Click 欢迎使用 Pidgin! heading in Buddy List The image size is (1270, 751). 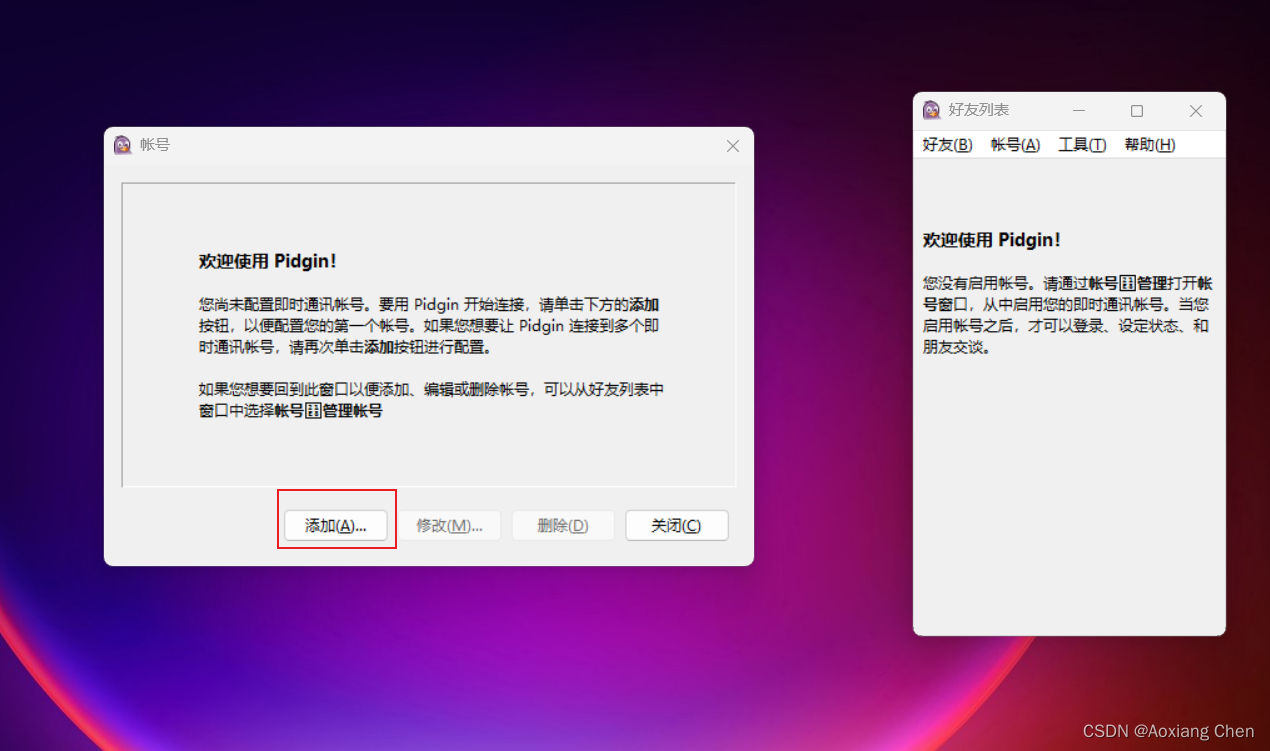pyautogui.click(x=992, y=240)
